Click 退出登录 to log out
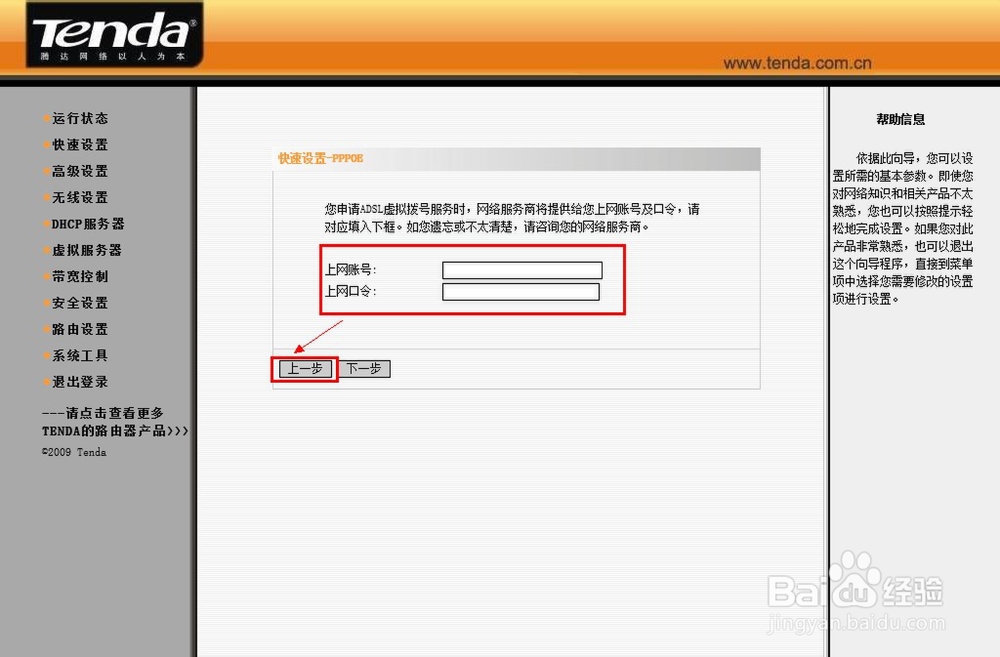The width and height of the screenshot is (1000, 657). (80, 382)
